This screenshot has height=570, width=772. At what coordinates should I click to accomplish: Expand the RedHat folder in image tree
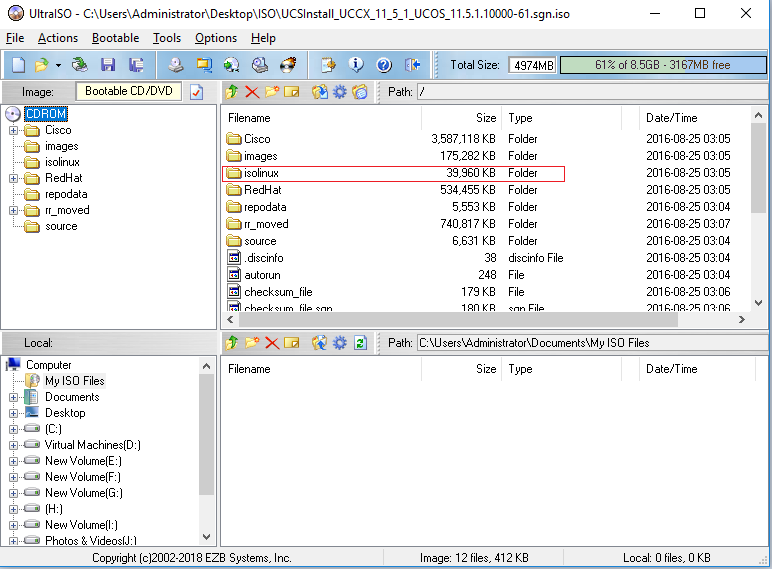13,178
